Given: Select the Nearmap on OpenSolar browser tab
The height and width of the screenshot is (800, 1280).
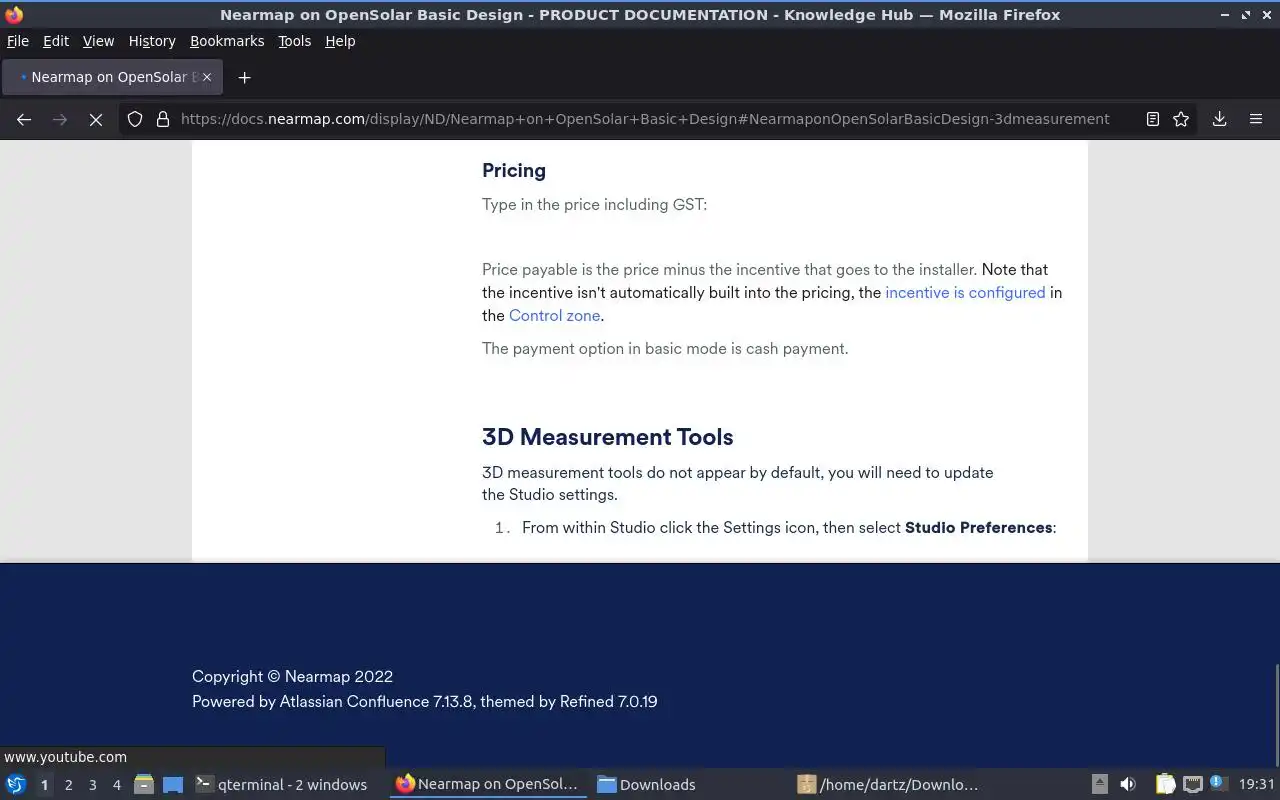Looking at the screenshot, I should (x=113, y=77).
